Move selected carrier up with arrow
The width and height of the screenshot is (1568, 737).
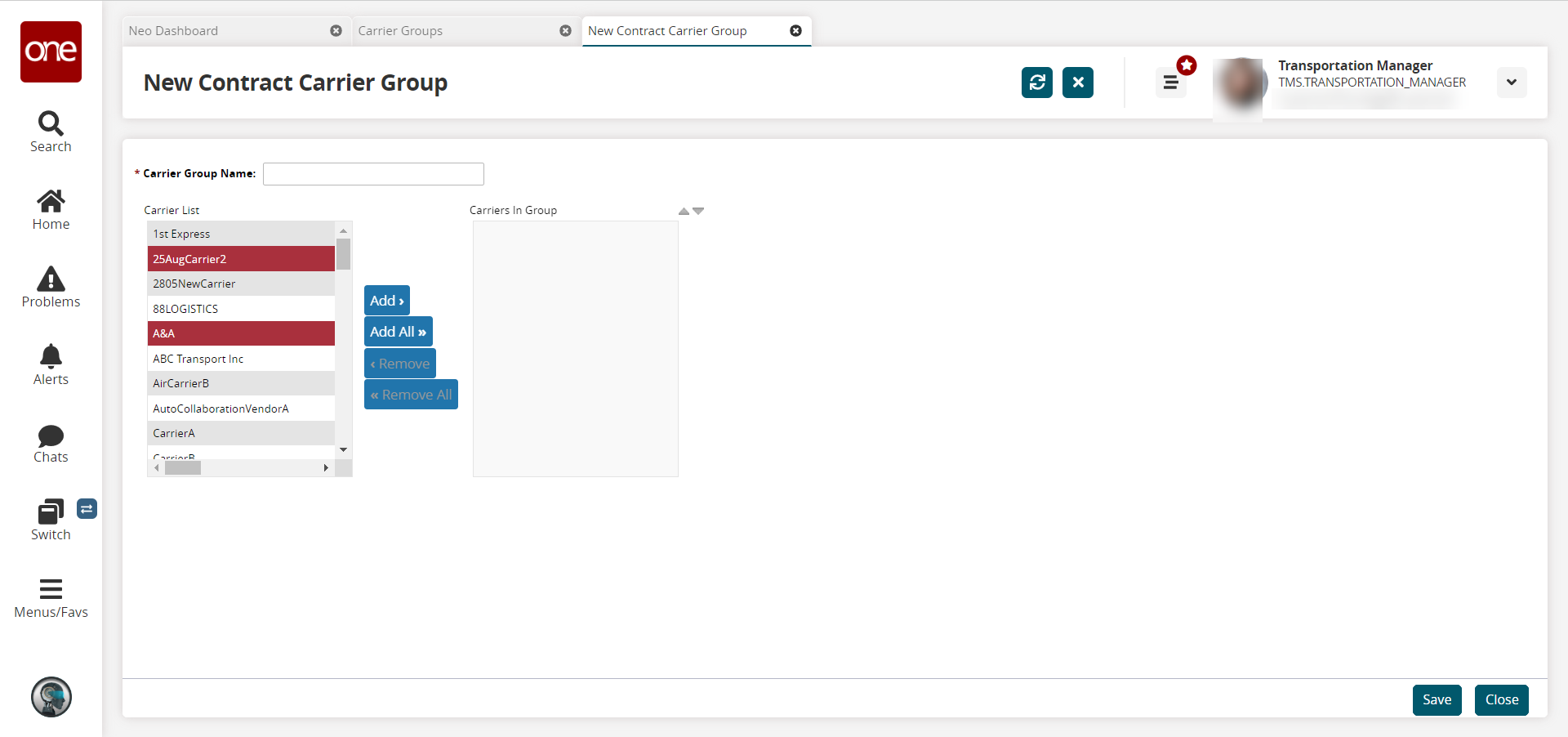coord(684,211)
